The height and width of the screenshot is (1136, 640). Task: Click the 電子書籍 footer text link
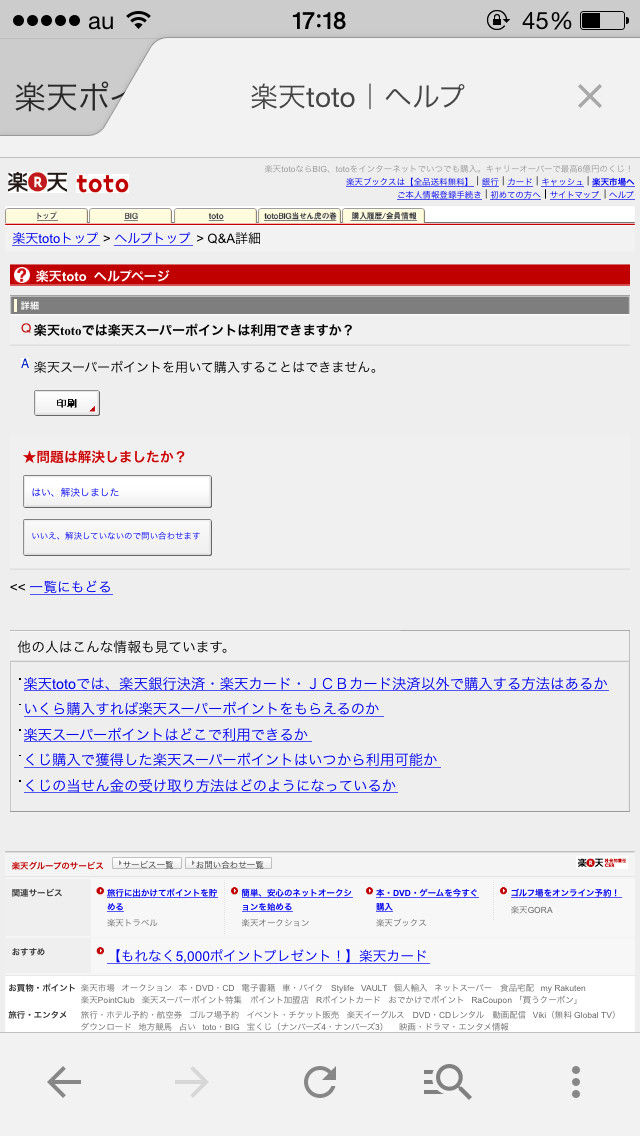point(258,988)
